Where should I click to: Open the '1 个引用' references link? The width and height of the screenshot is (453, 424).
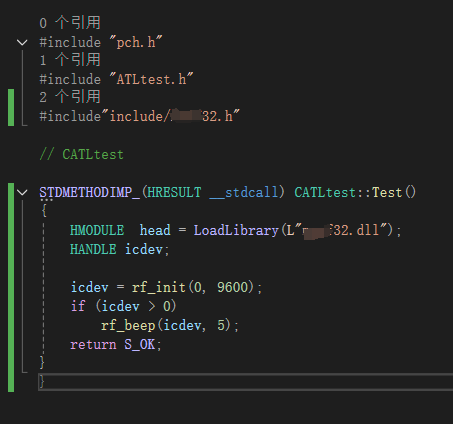pos(70,60)
